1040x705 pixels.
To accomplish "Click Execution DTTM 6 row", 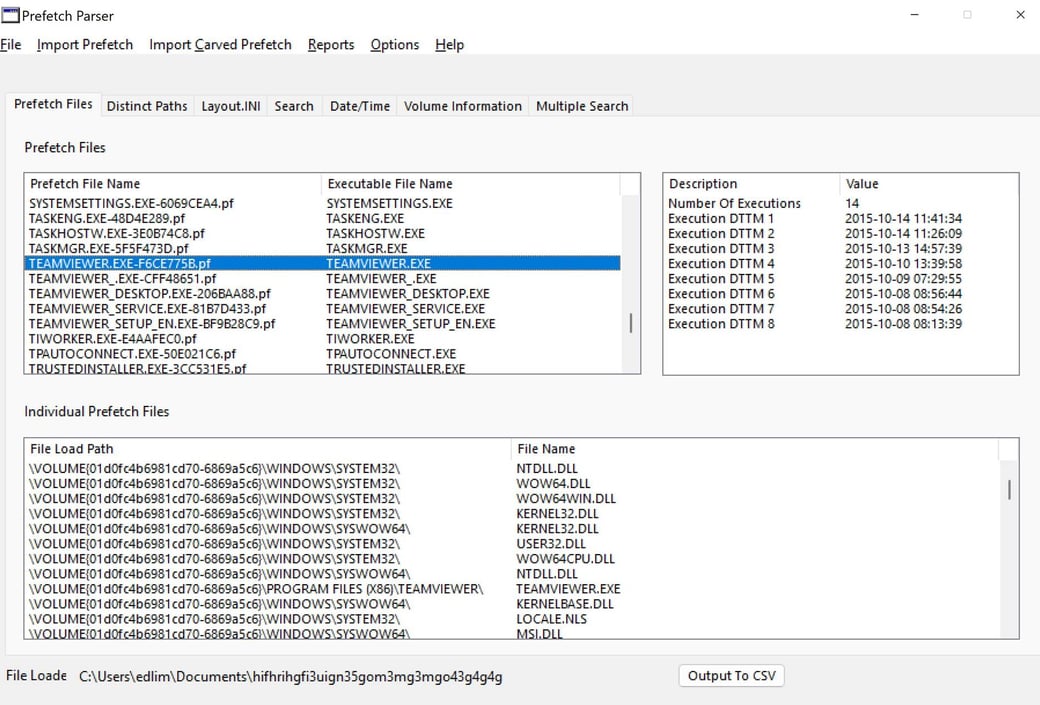I will [840, 294].
